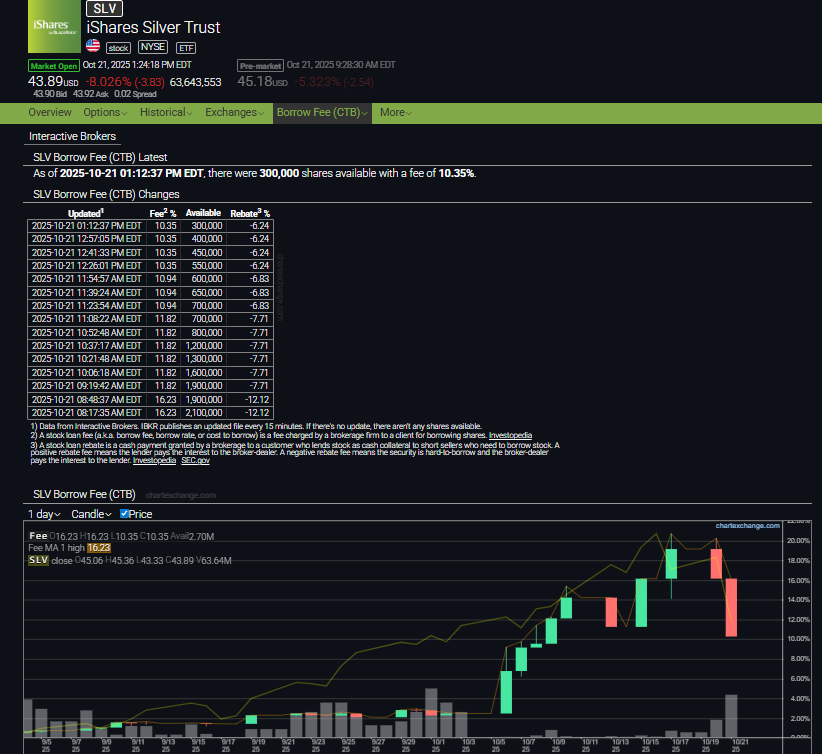The image size is (822, 754).
Task: Open the SEC.gov link
Action: (x=195, y=460)
